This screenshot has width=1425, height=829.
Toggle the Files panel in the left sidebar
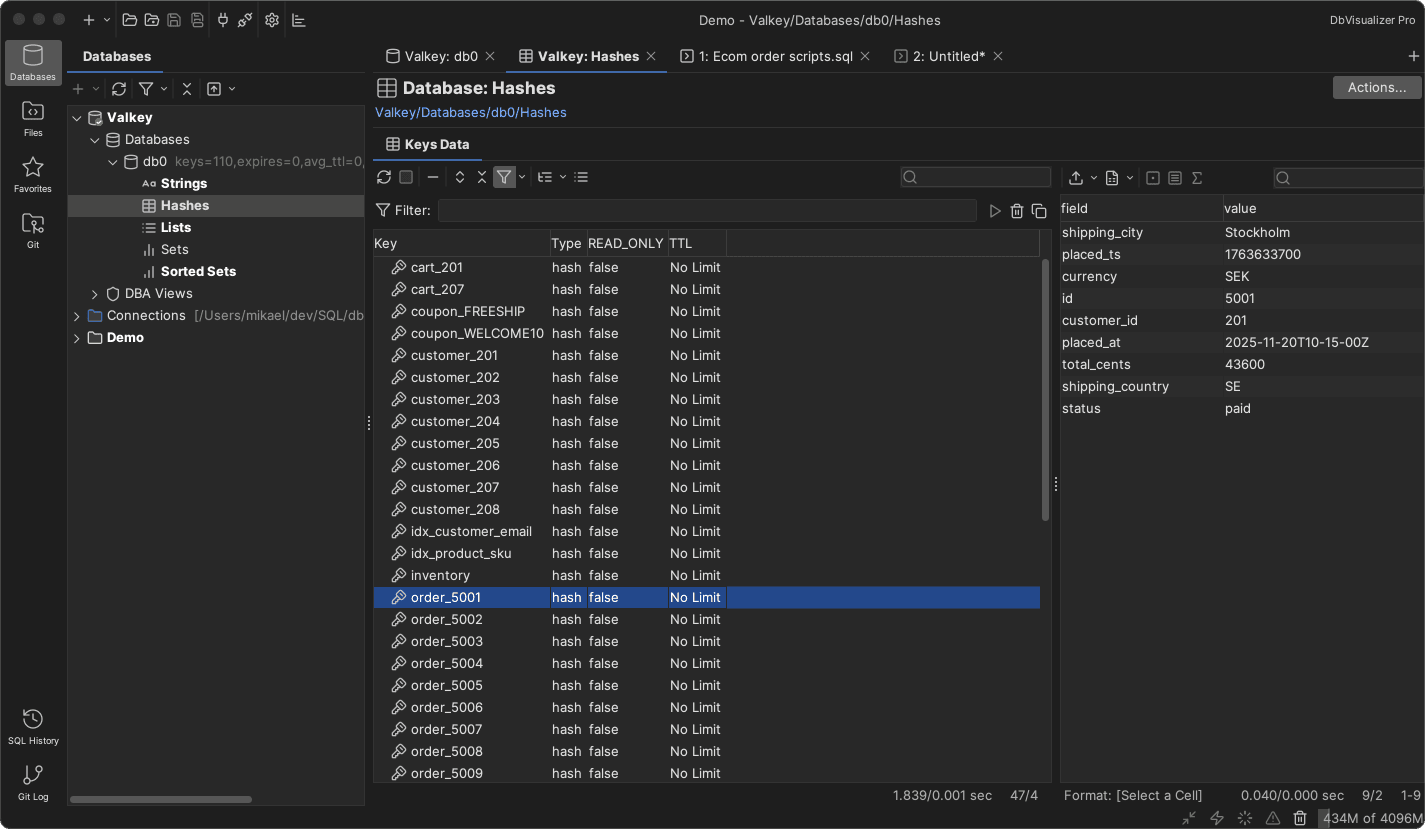(x=33, y=118)
